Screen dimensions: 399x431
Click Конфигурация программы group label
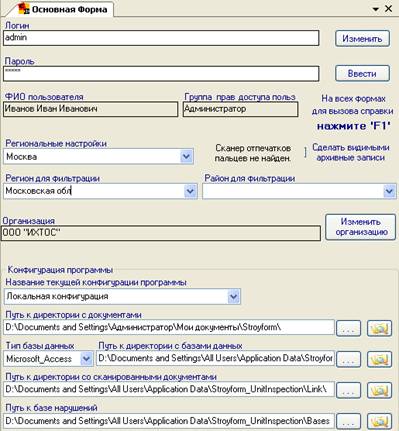[60, 270]
